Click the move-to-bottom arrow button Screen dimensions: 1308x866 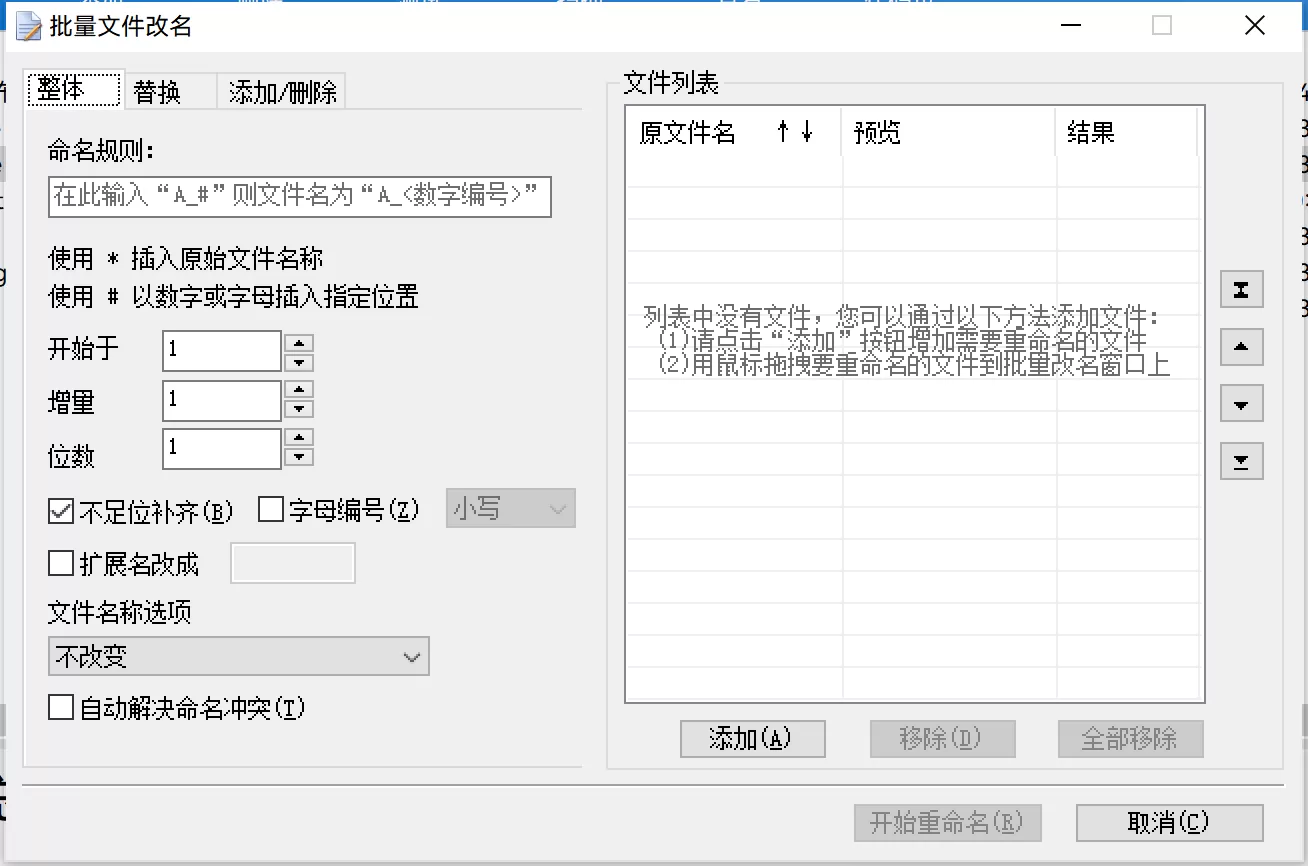(1242, 462)
